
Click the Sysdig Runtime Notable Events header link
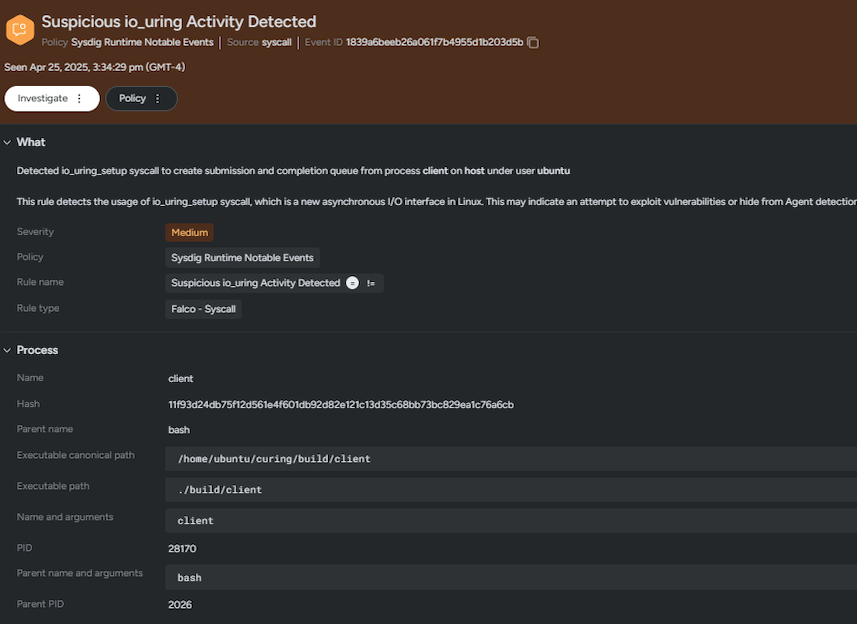142,43
